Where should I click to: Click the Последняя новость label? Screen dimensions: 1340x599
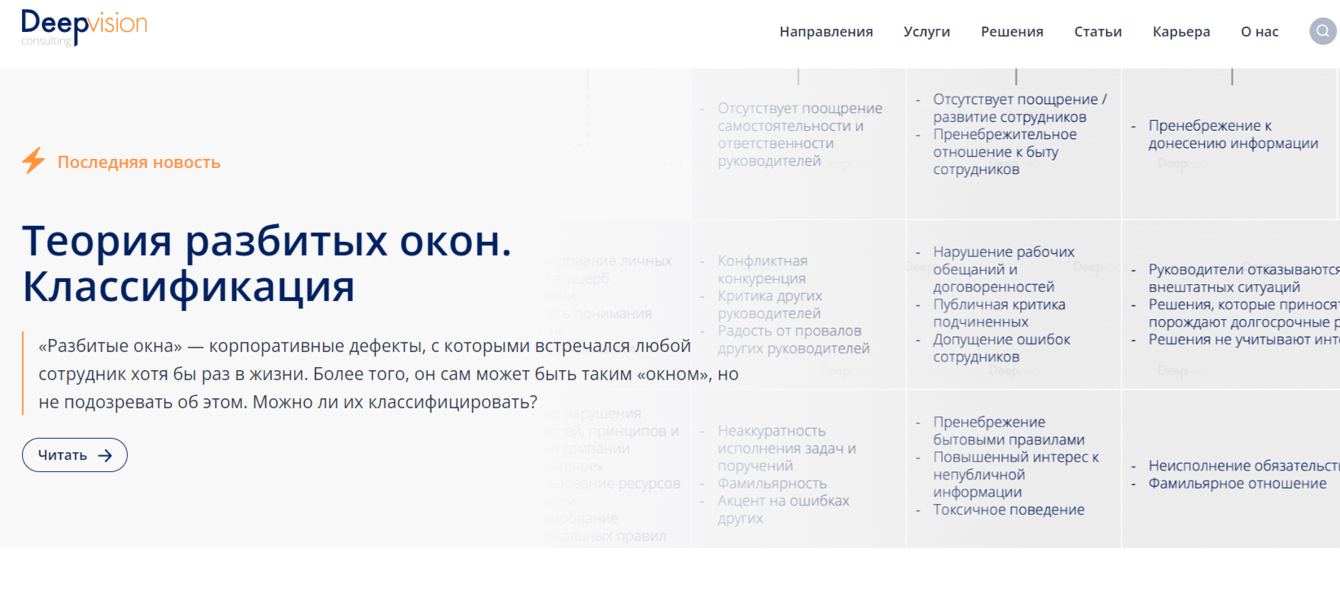[x=139, y=162]
